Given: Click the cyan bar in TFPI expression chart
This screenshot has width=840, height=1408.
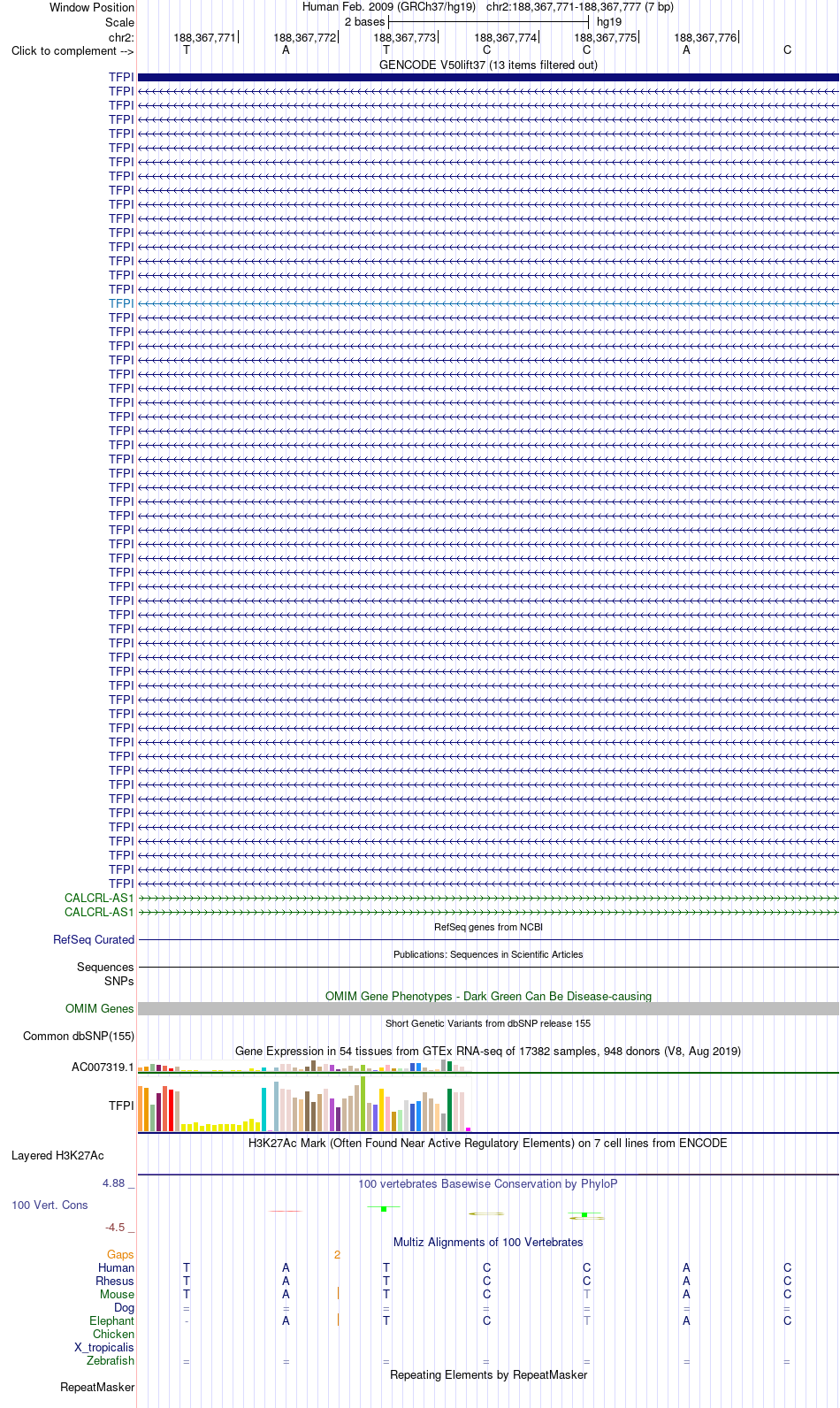Looking at the screenshot, I should coord(263,1109).
